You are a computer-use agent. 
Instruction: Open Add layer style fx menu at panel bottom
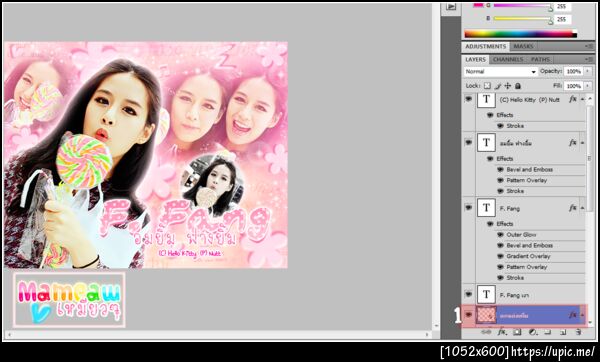[502, 332]
